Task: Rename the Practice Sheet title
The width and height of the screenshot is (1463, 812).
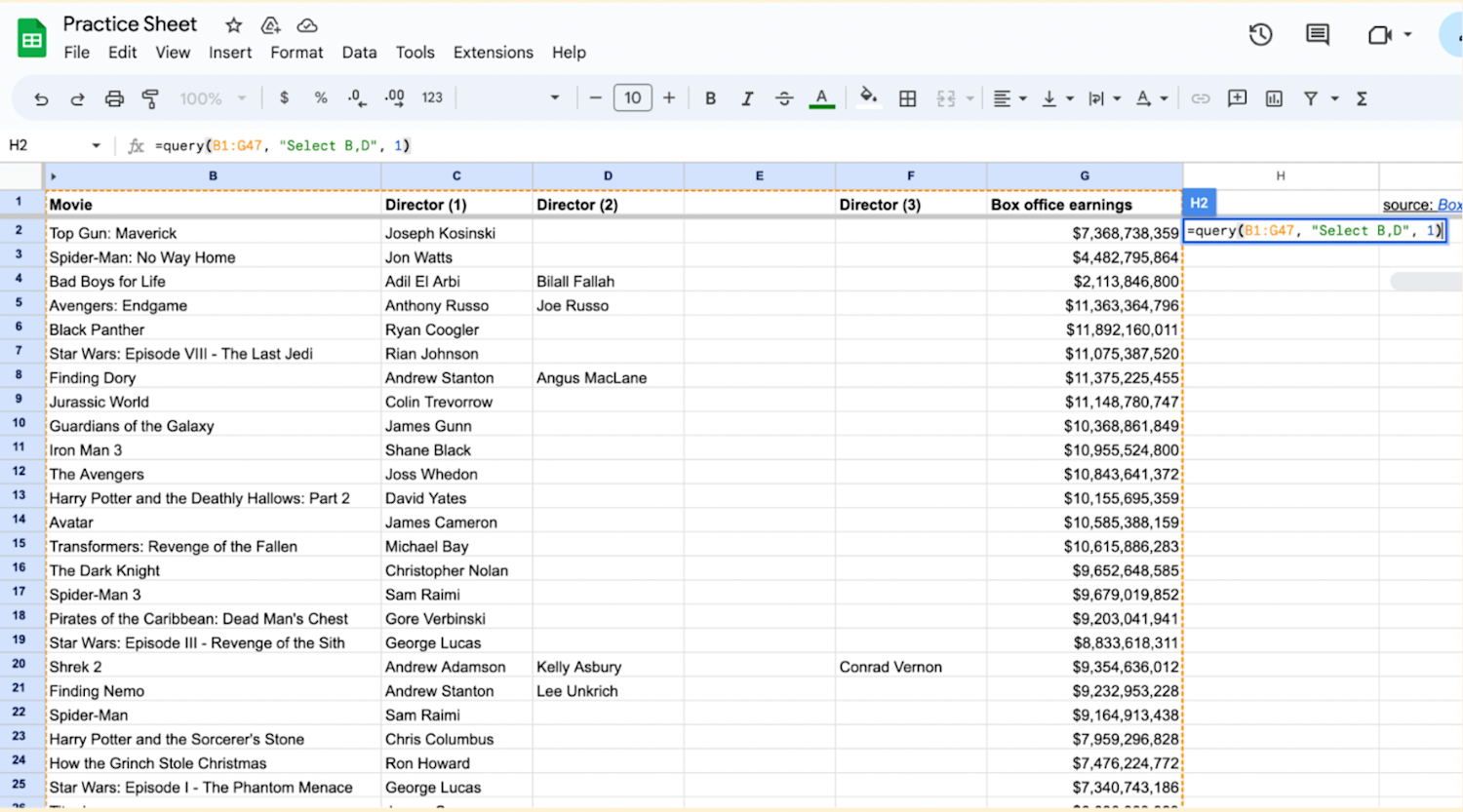Action: 130,24
